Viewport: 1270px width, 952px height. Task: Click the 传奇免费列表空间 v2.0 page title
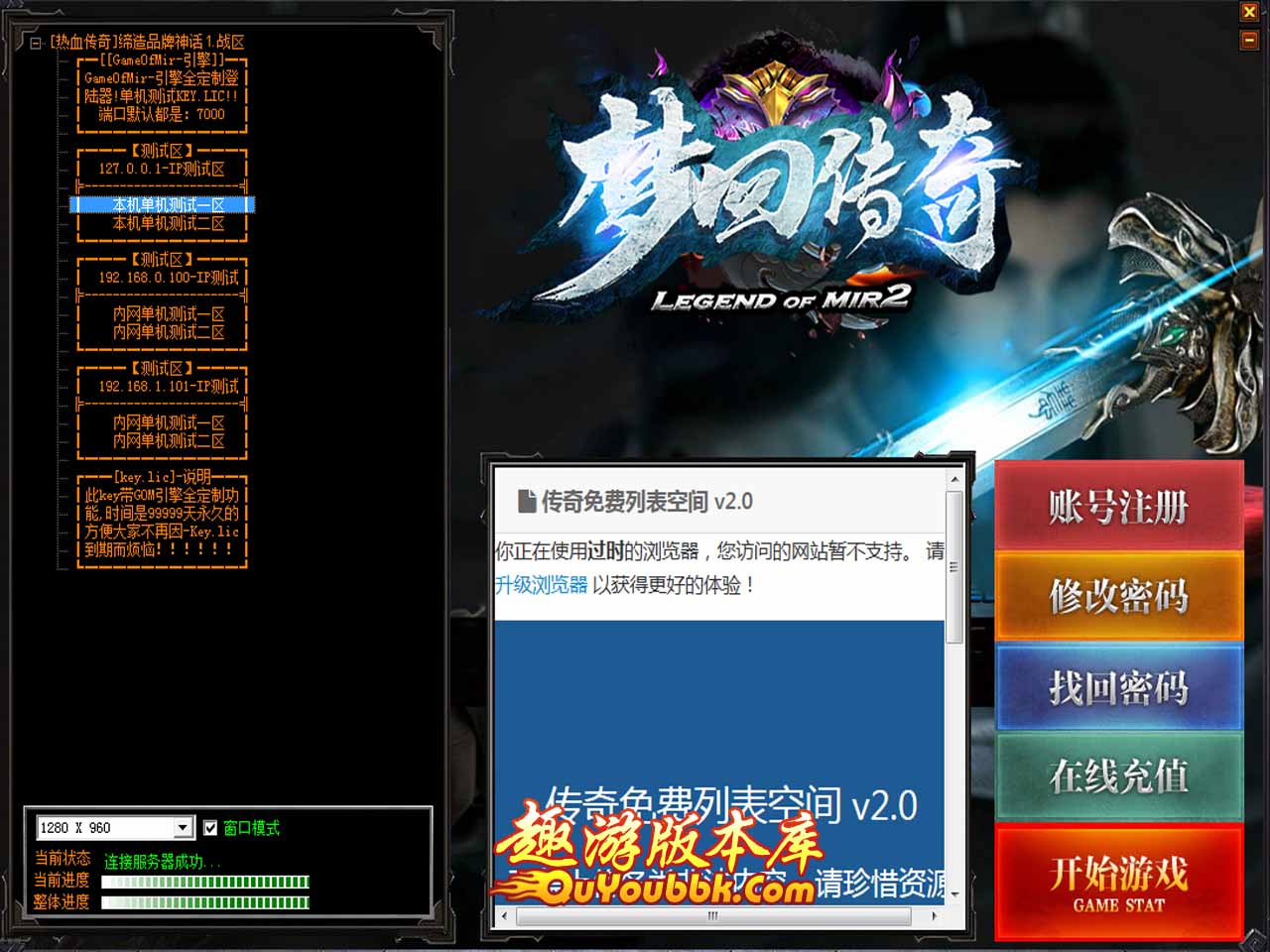coord(647,502)
